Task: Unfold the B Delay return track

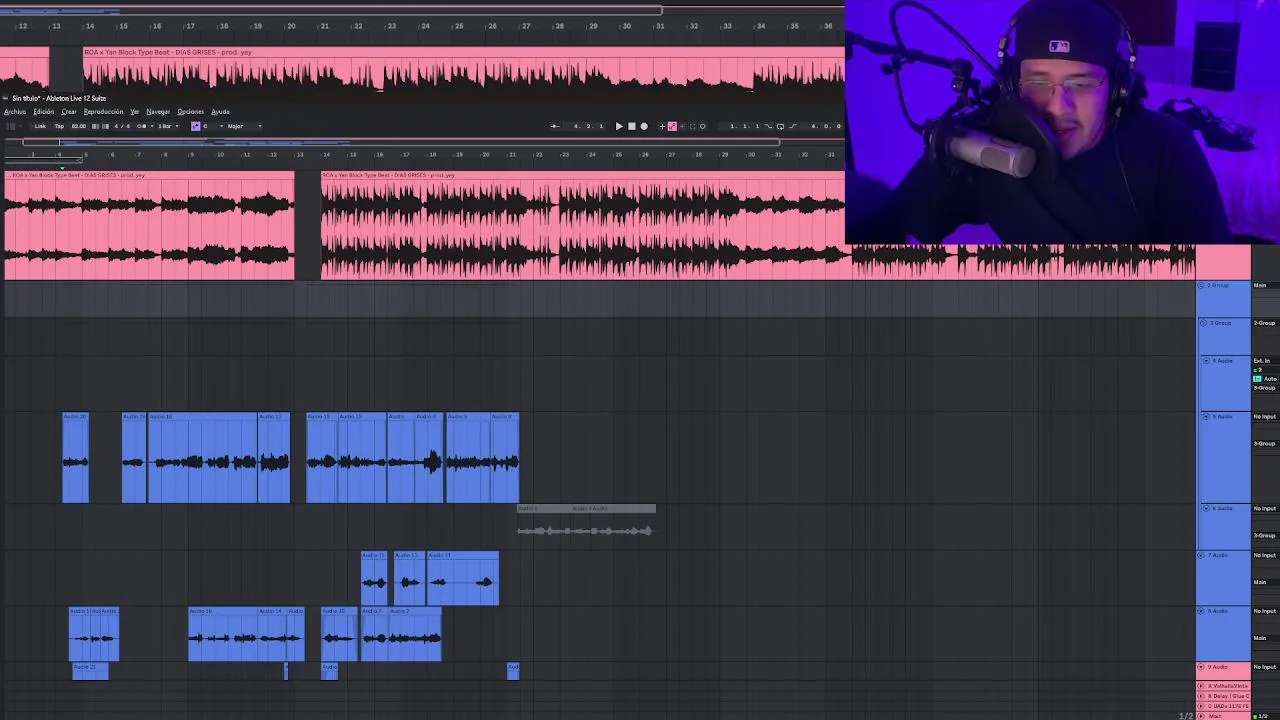Action: tap(1201, 696)
